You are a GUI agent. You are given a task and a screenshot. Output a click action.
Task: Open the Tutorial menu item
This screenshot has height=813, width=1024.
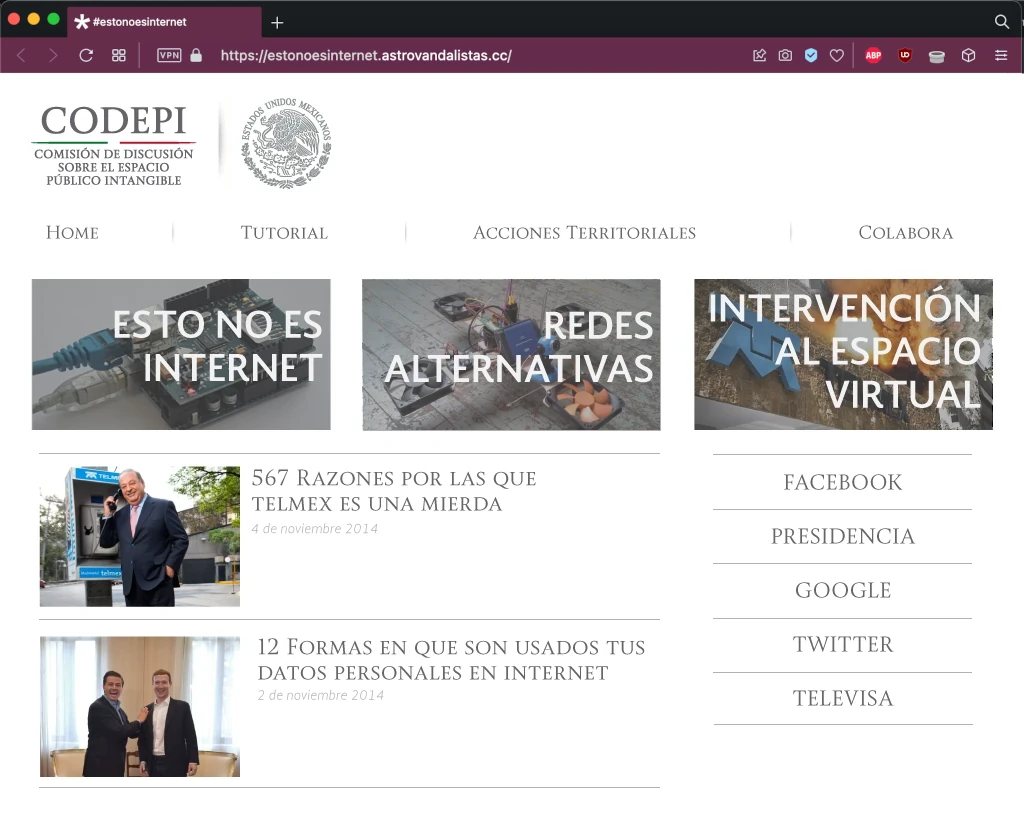(x=284, y=232)
